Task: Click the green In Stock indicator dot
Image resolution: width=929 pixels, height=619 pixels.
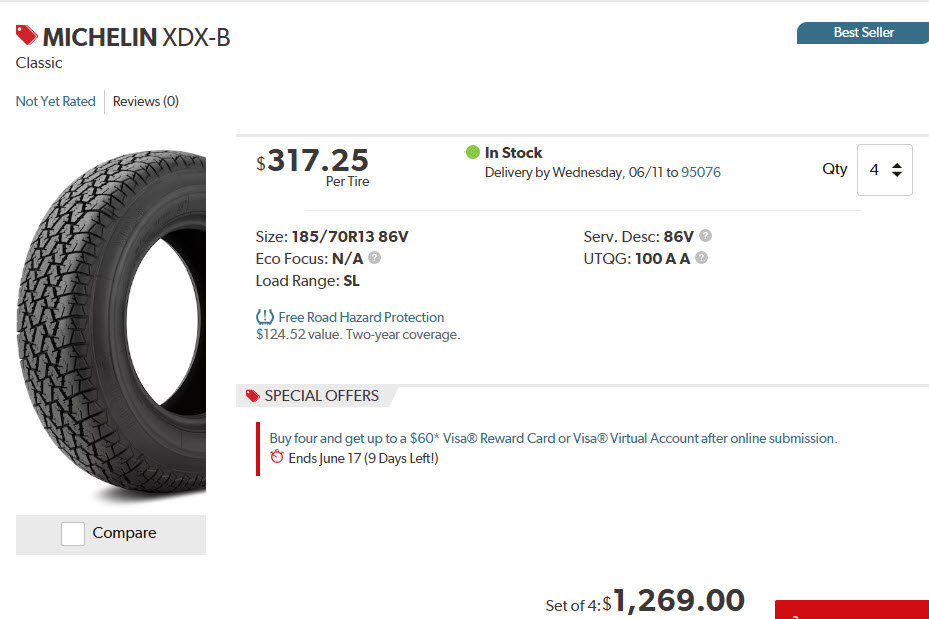Action: [473, 152]
